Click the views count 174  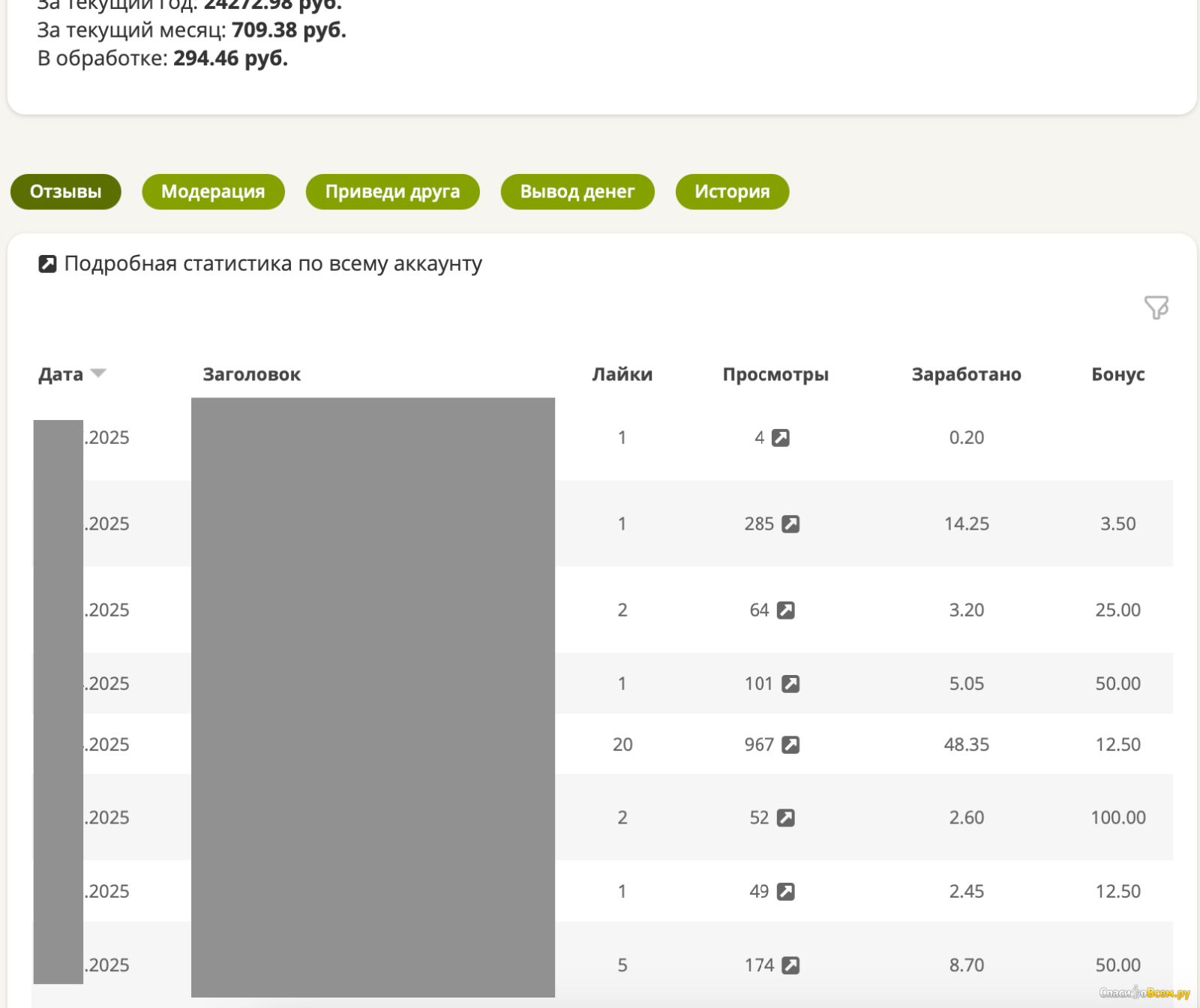[x=759, y=965]
